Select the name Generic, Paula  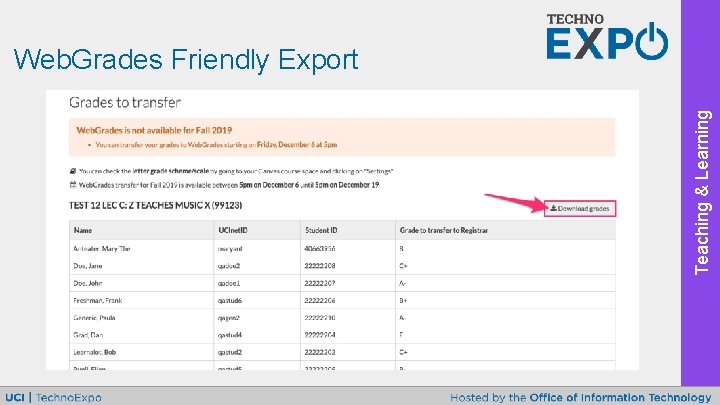(94, 318)
